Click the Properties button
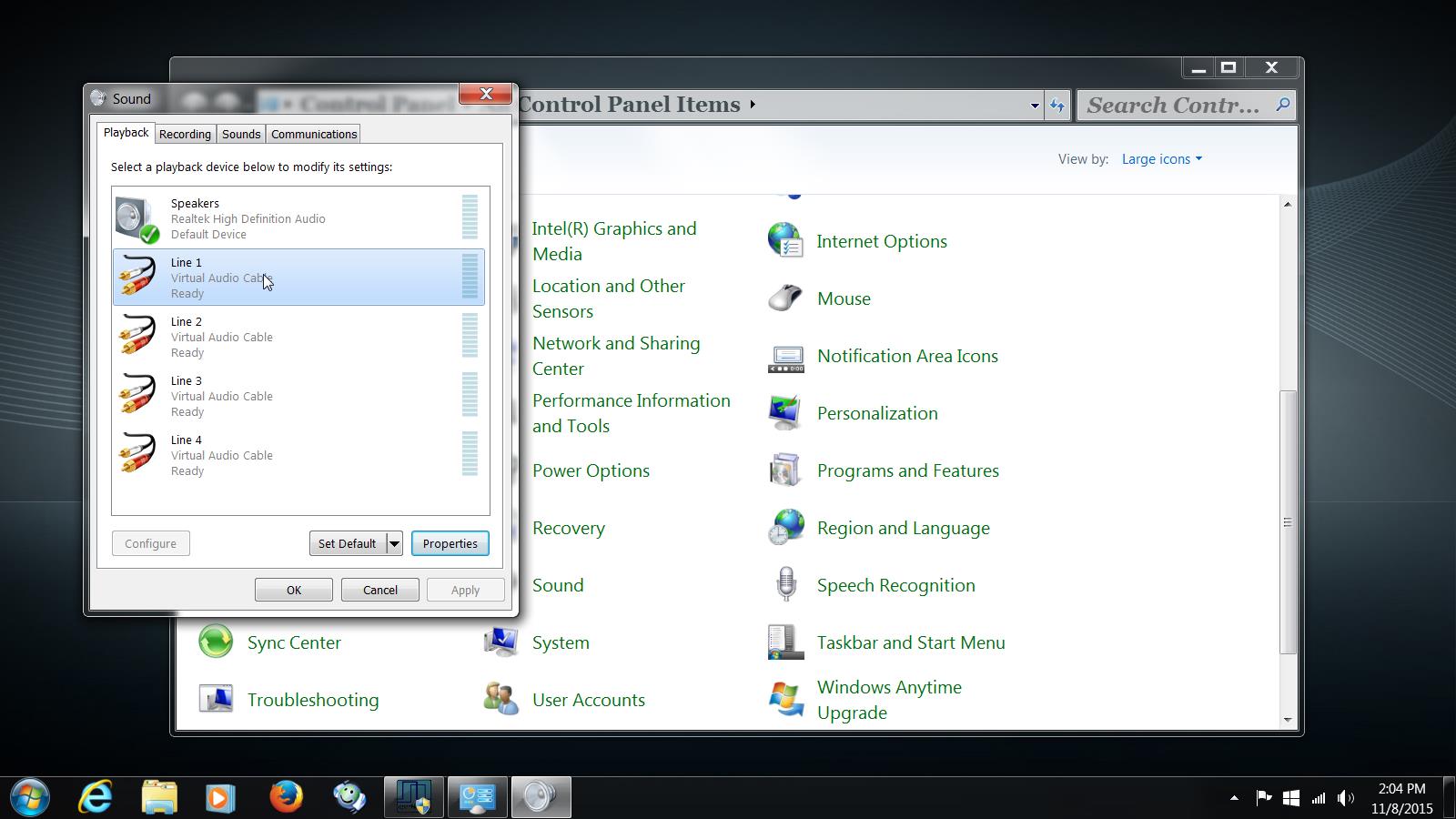Screen dimensions: 1456x819 coord(450,543)
